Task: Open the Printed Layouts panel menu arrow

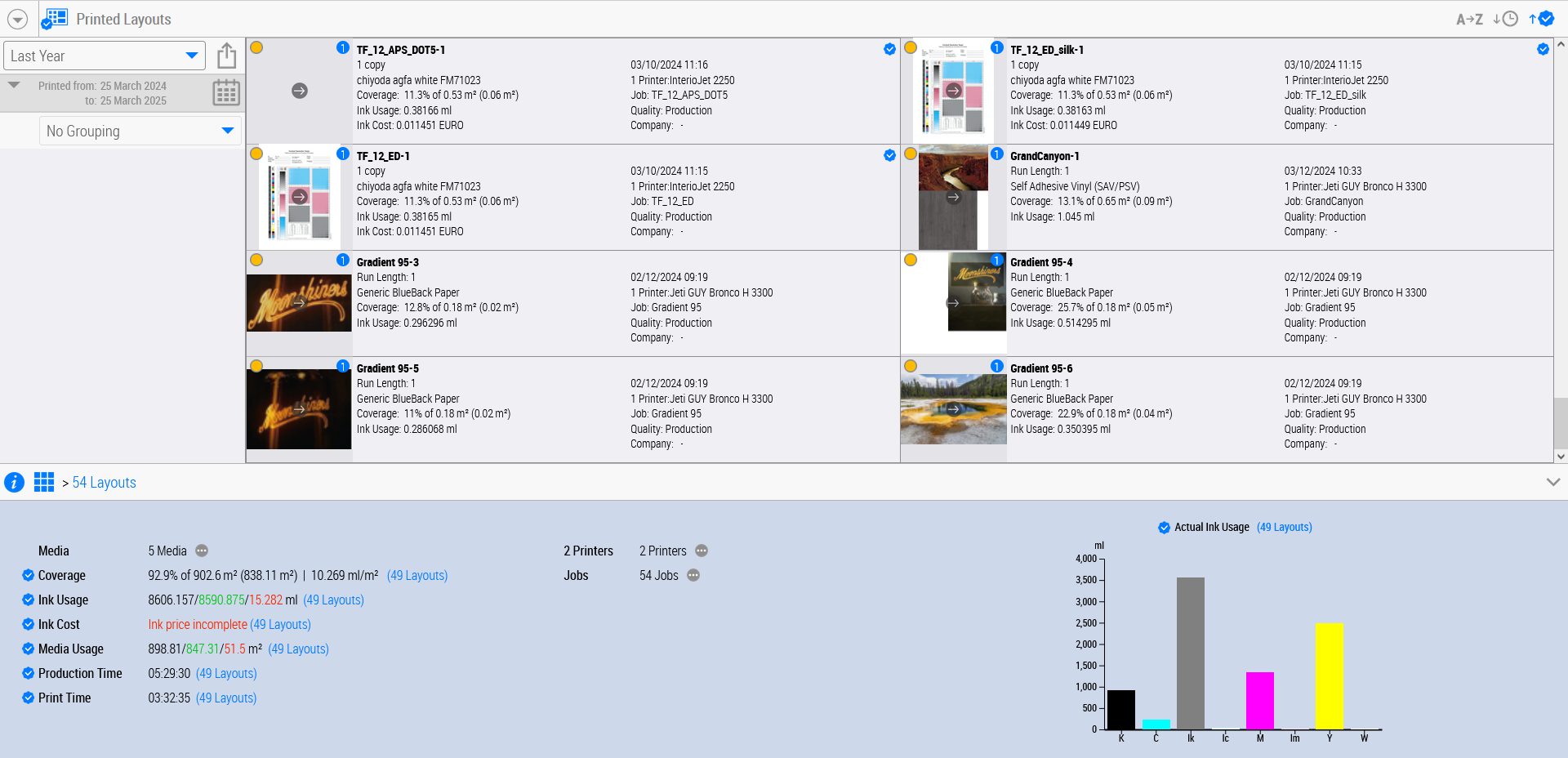Action: click(x=17, y=19)
